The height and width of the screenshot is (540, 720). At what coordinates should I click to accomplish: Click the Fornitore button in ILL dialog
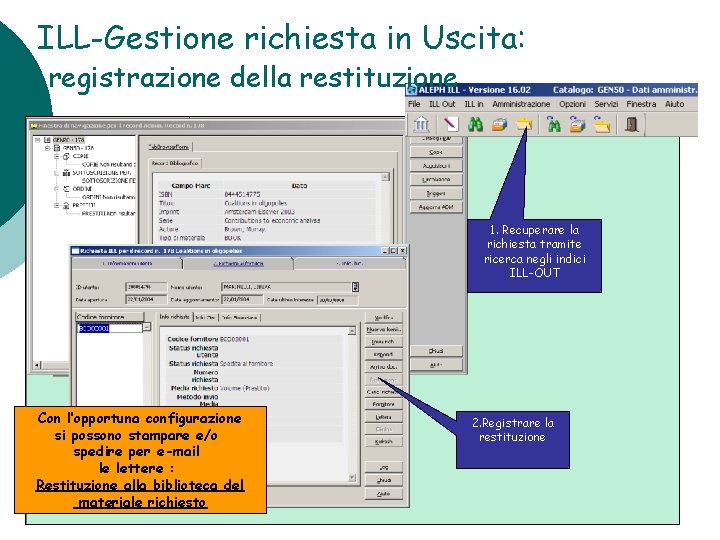click(383, 405)
